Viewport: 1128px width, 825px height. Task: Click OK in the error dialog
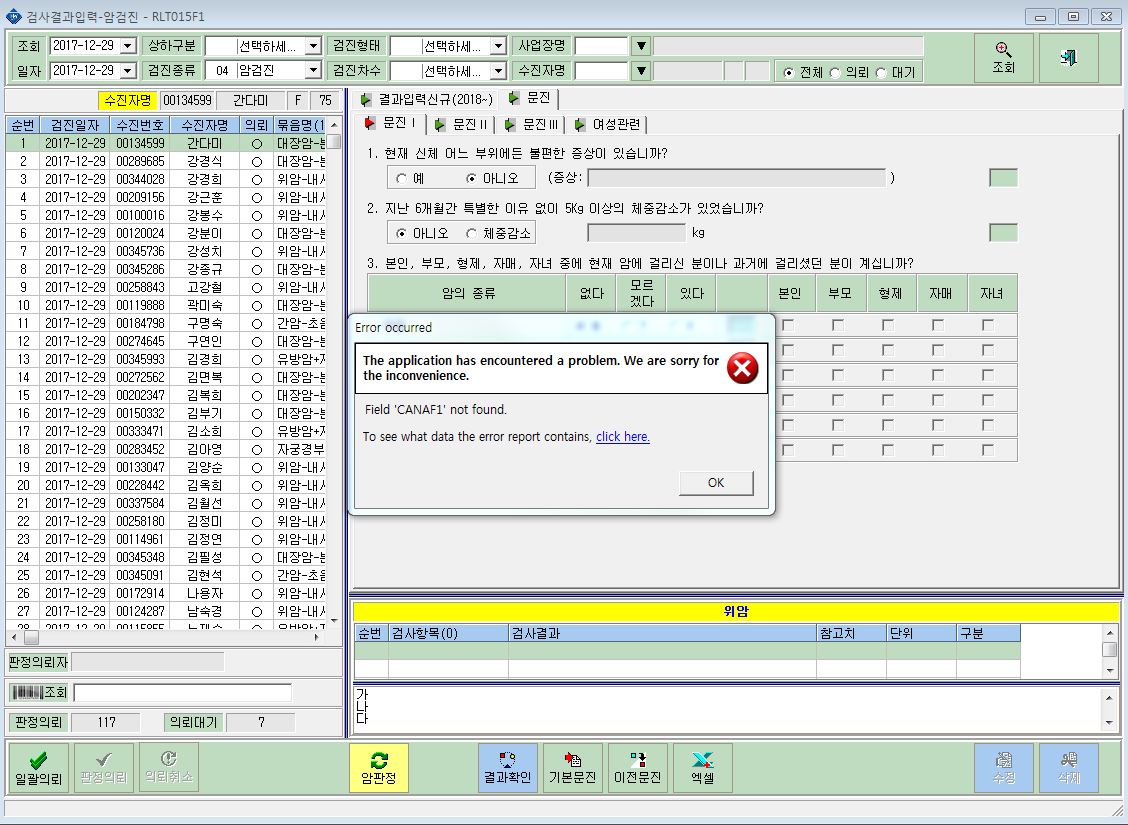coord(716,483)
